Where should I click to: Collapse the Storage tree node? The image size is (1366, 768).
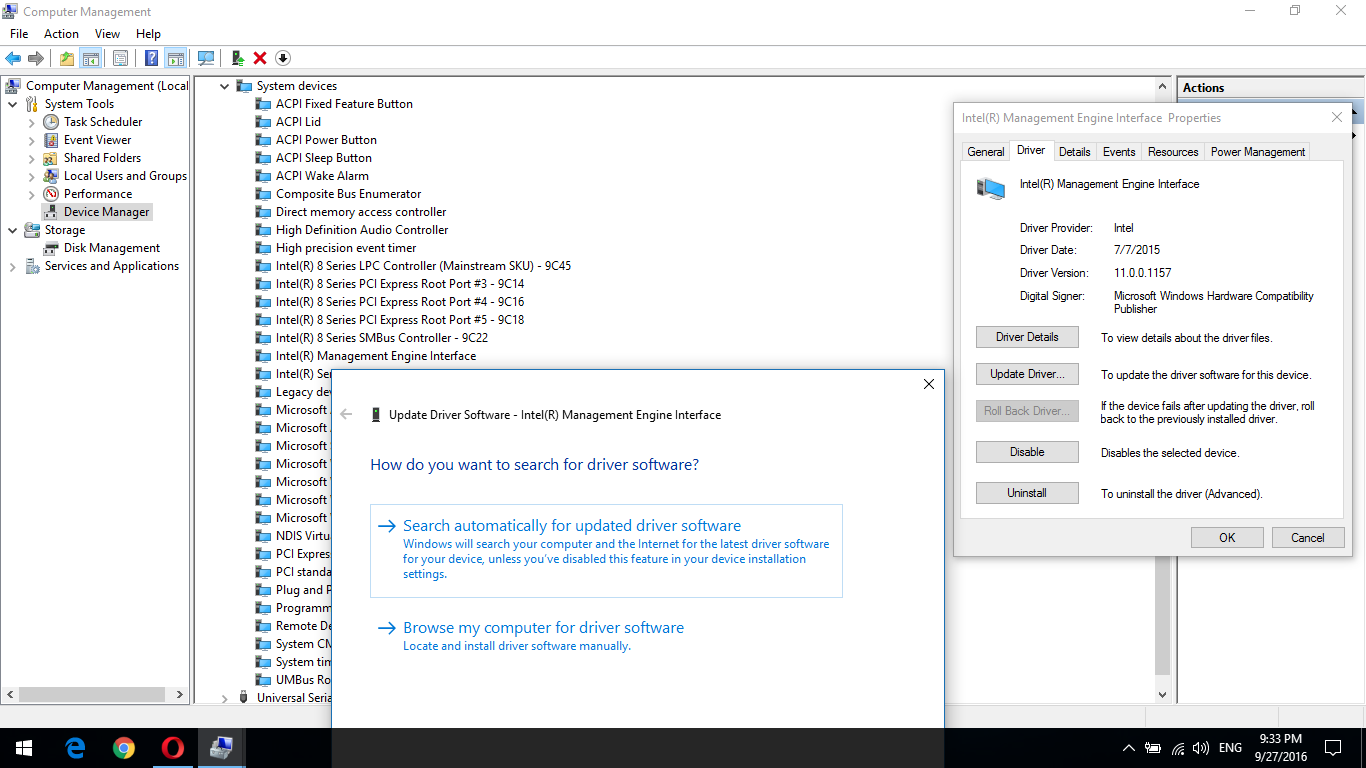[x=13, y=230]
